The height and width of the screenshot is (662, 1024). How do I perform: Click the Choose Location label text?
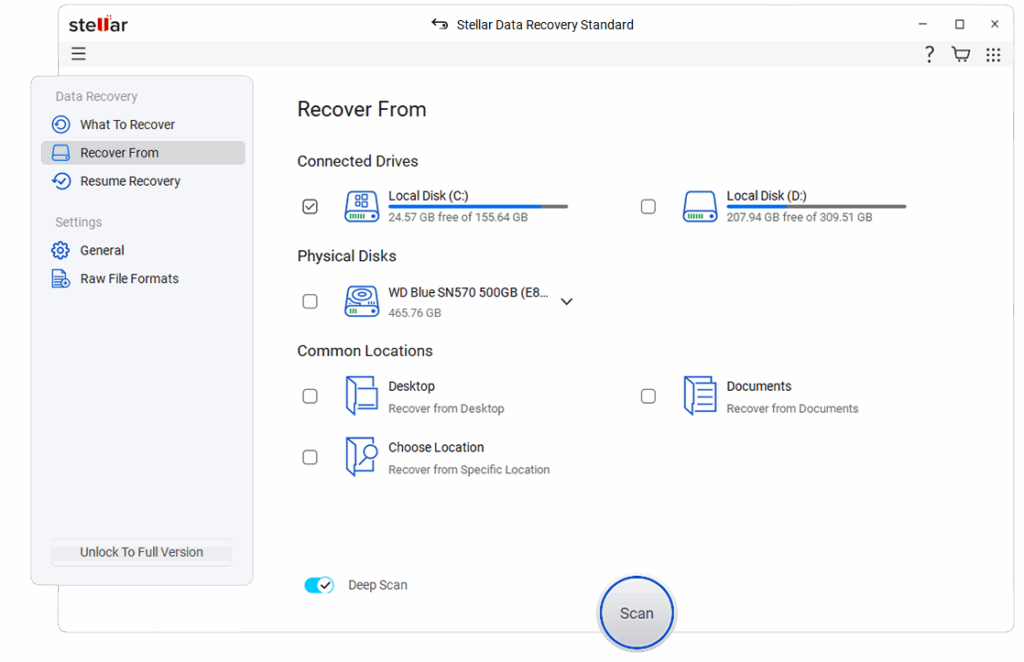pyautogui.click(x=436, y=447)
